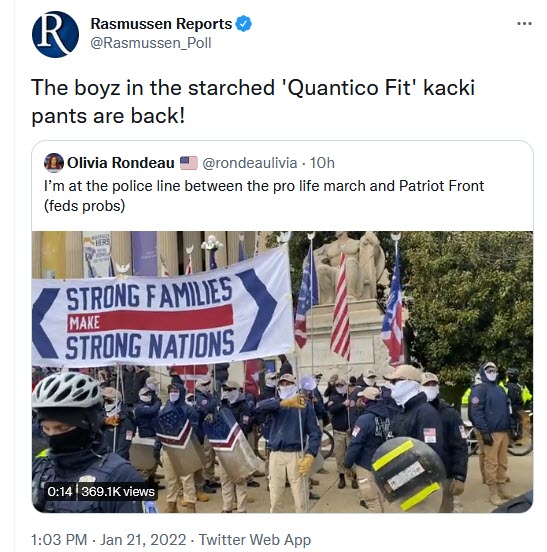
Task: Click the US flag emoji beside Olivia Rondeau
Action: coord(189,163)
